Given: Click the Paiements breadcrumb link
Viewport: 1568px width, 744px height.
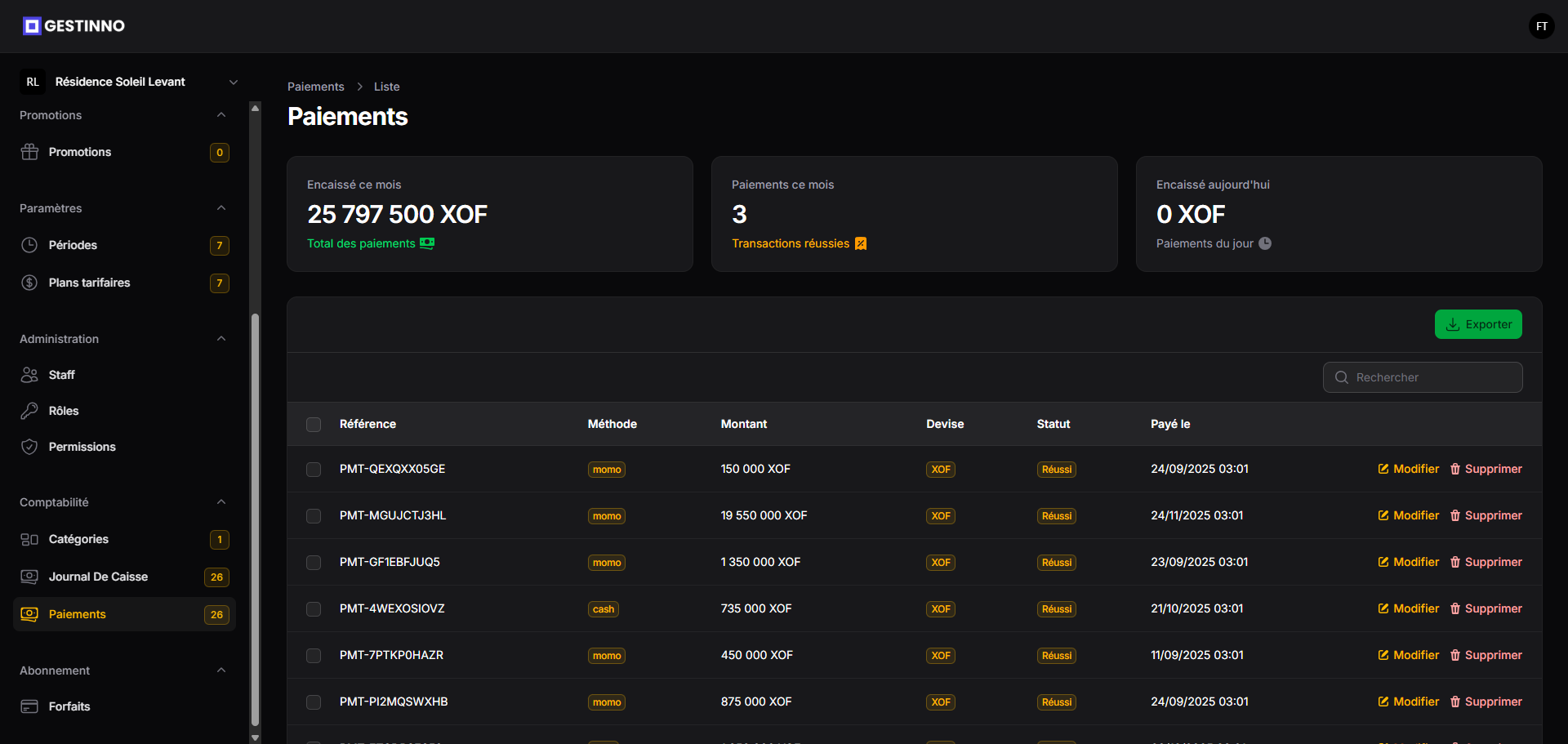Looking at the screenshot, I should point(316,87).
